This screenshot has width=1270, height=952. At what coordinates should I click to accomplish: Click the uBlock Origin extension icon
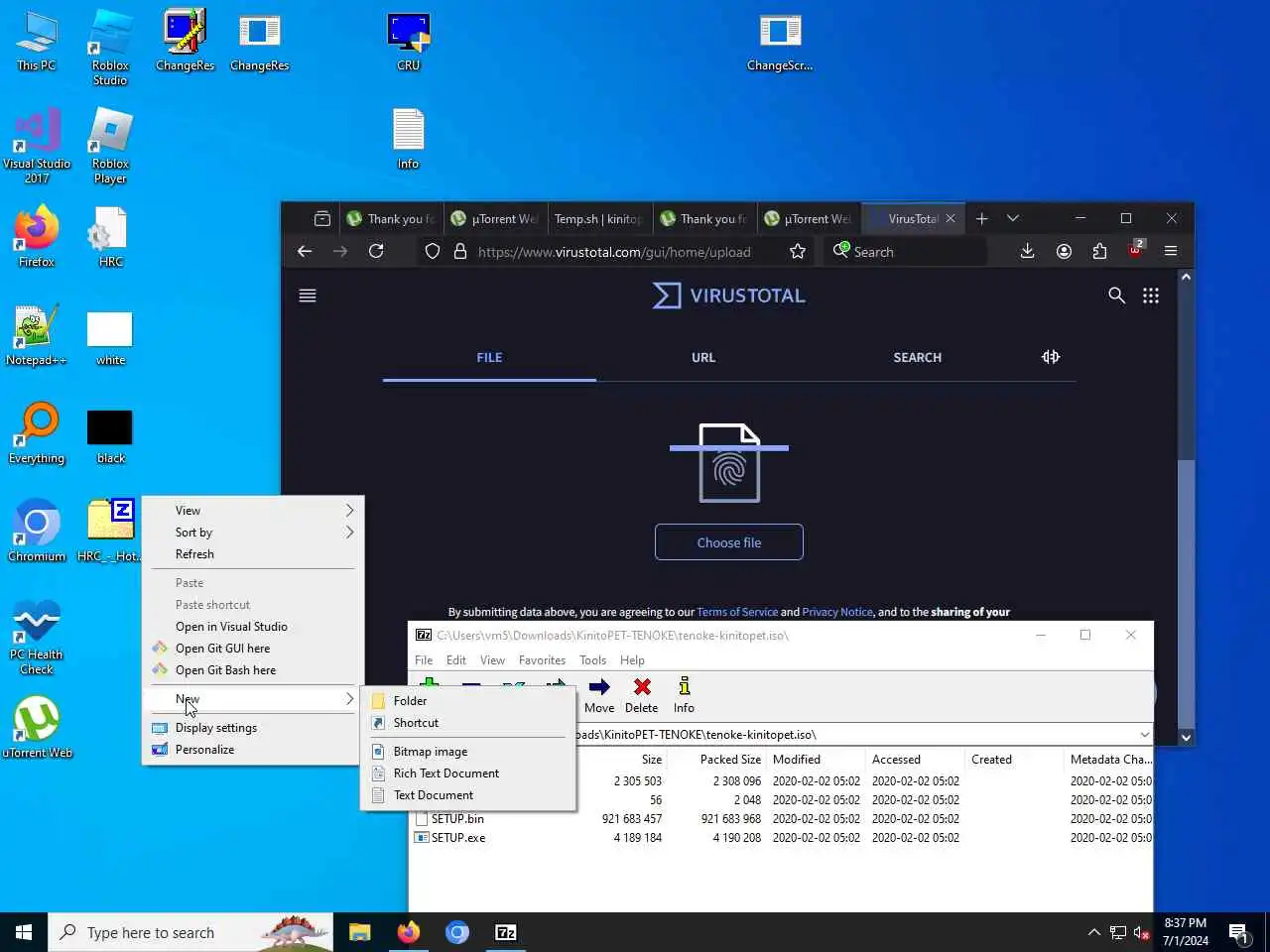coord(1135,249)
